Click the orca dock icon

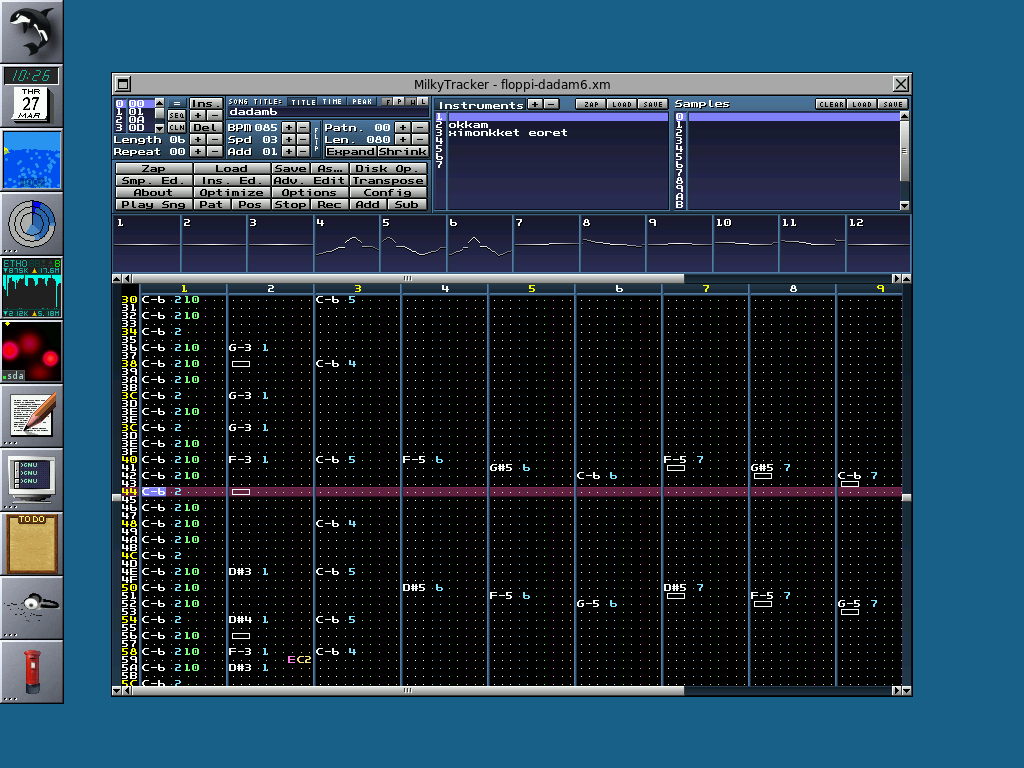coord(31,31)
